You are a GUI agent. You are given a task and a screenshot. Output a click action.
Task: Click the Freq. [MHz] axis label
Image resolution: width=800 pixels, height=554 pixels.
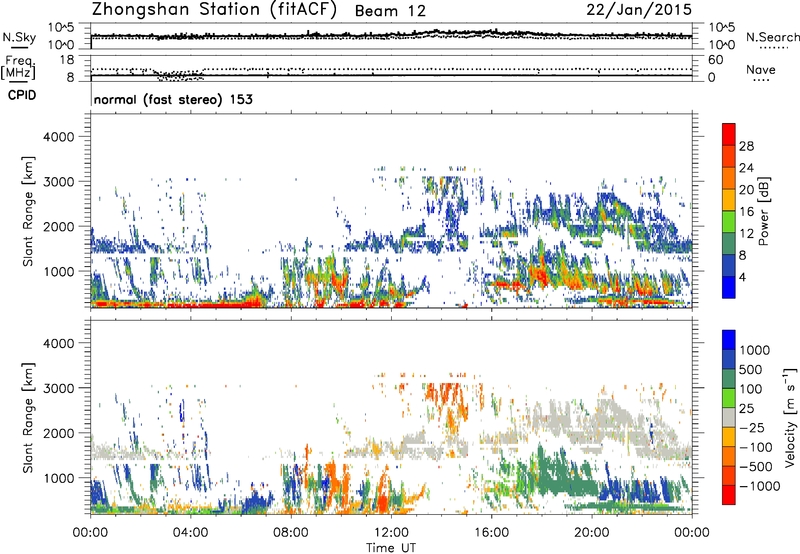point(19,68)
